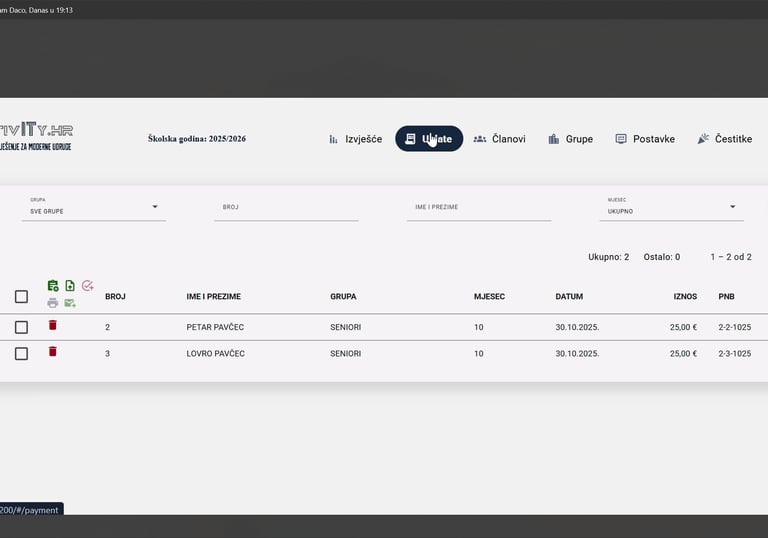This screenshot has height=538, width=768.
Task: Check the box for Petar Pavčec row
Action: [21, 327]
